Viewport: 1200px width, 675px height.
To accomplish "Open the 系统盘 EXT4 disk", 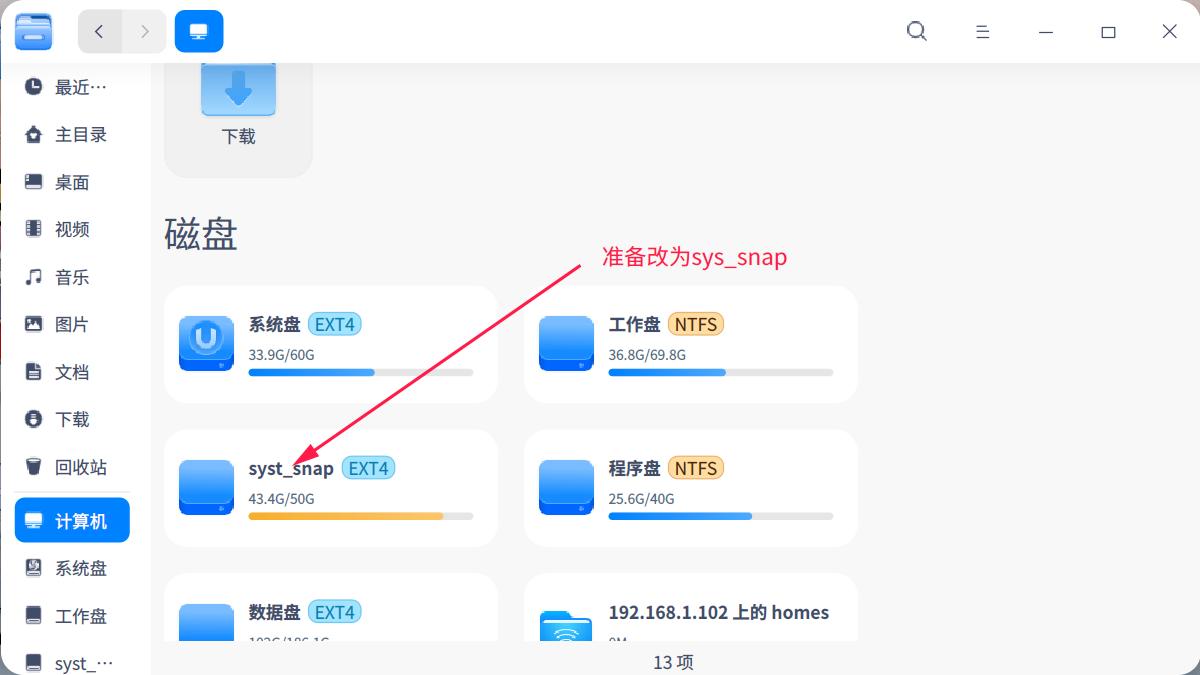I will pyautogui.click(x=330, y=343).
